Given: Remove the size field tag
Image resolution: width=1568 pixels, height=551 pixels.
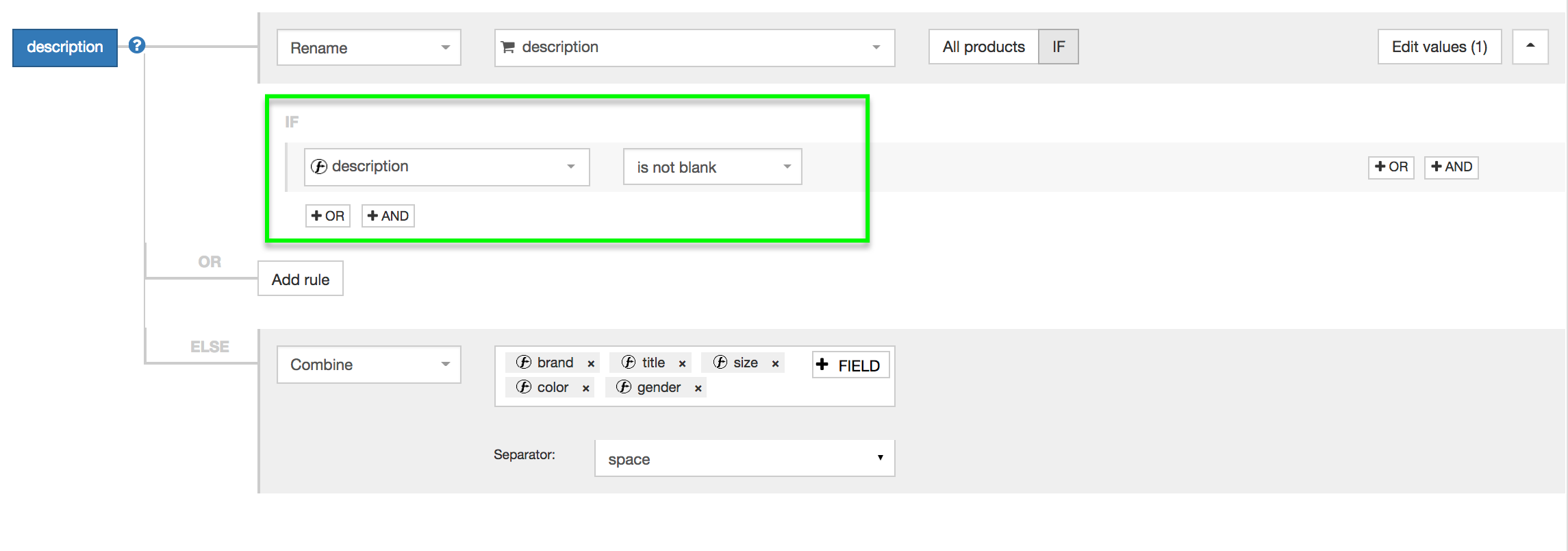Looking at the screenshot, I should pyautogui.click(x=775, y=364).
